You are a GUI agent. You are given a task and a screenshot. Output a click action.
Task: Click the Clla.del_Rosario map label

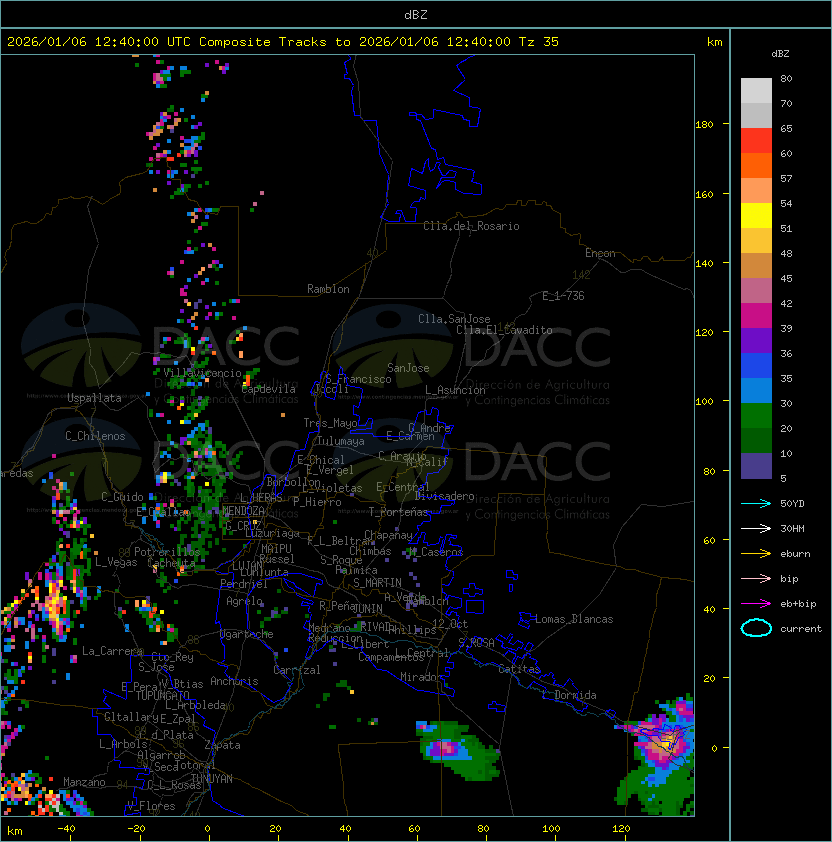point(471,226)
